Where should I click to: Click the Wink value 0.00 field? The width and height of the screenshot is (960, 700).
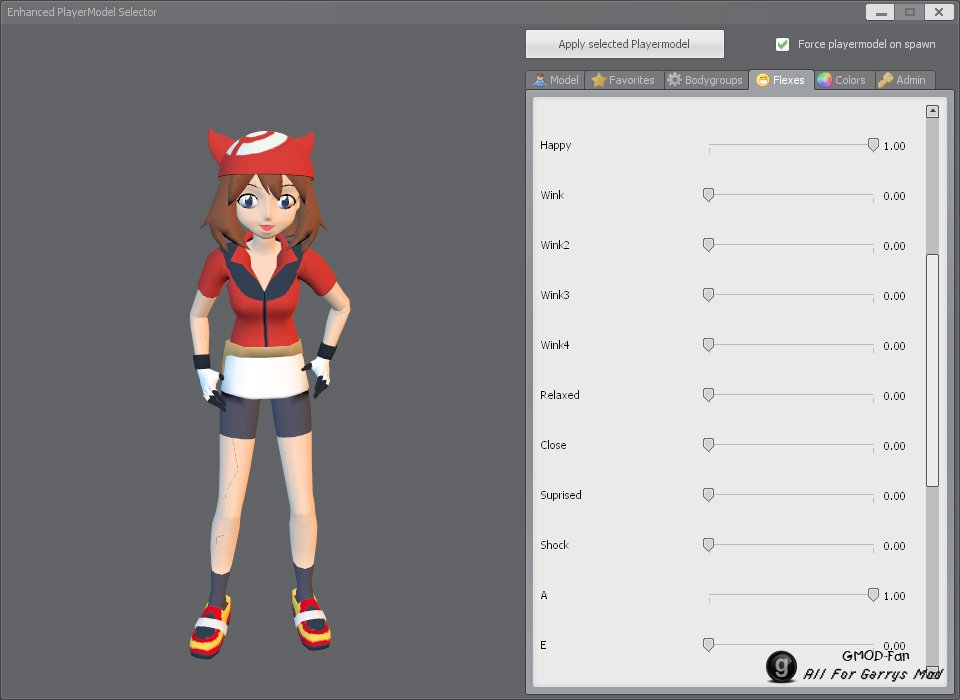pyautogui.click(x=894, y=196)
